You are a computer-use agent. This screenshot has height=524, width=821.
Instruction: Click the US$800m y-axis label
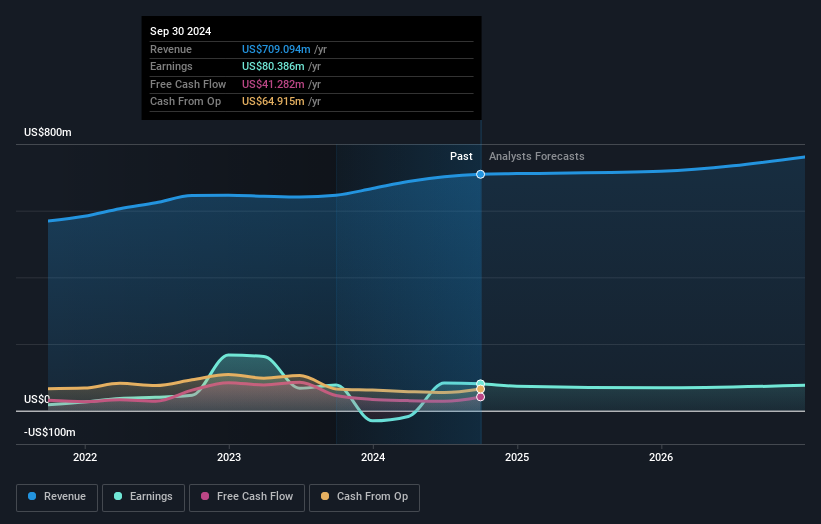(48, 132)
